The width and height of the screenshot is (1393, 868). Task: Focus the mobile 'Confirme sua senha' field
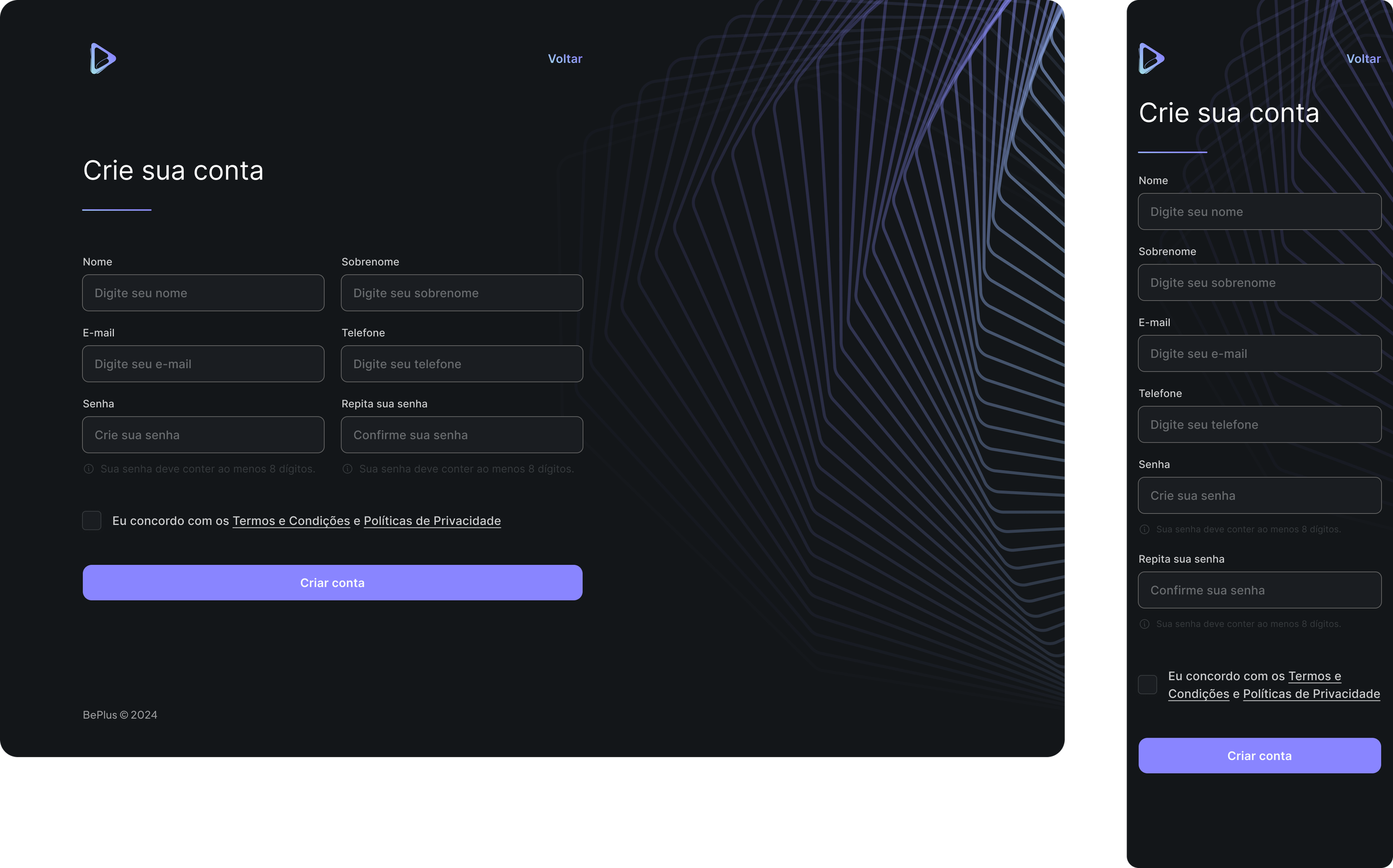coord(1260,590)
